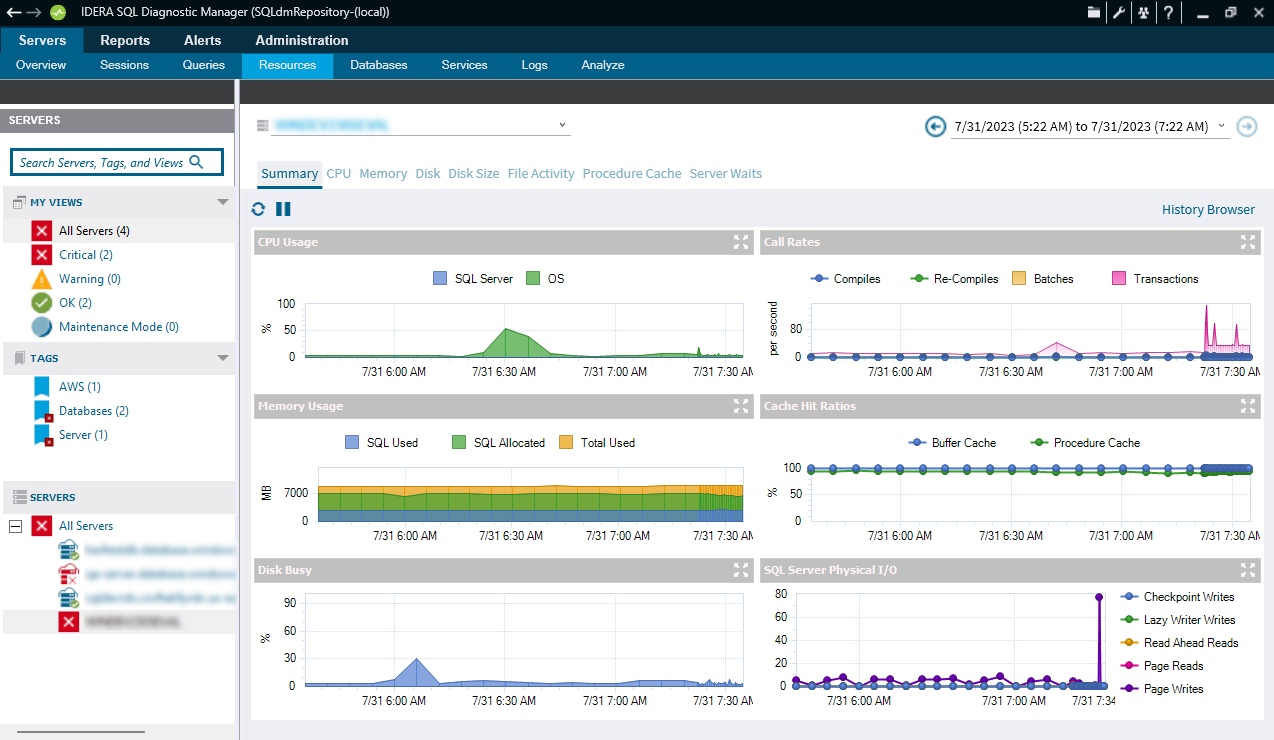Viewport: 1274px width, 740px height.
Task: Open the wrench tools icon in title bar
Action: [x=1119, y=13]
